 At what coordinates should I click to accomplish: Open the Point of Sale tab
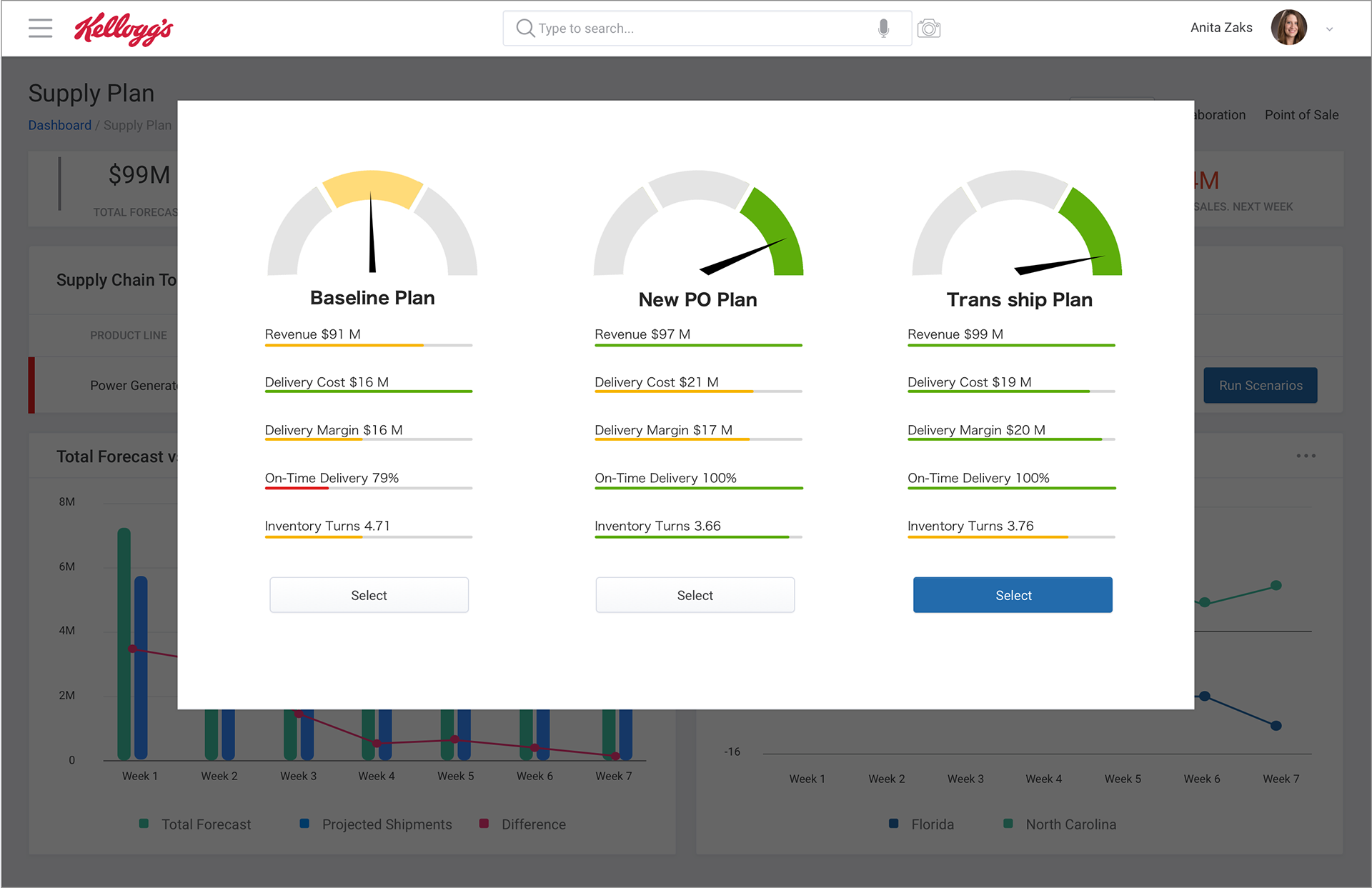[x=1301, y=115]
